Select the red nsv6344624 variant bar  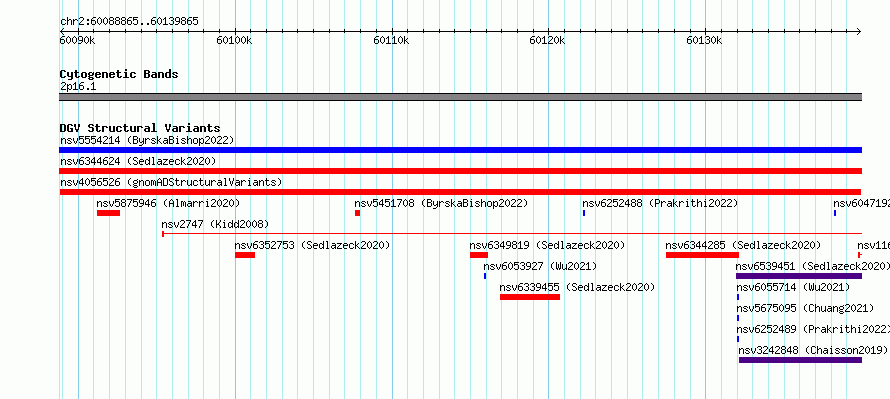(460, 171)
